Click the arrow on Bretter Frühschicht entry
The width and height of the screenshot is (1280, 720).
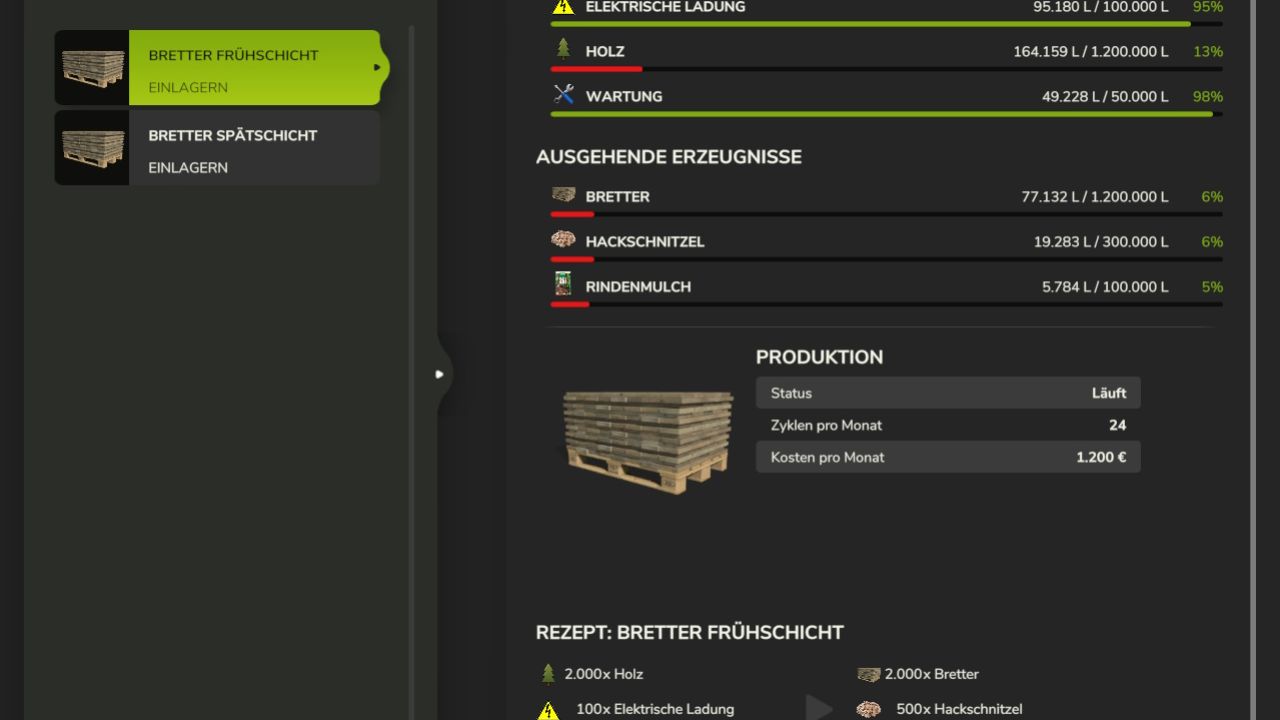click(377, 68)
